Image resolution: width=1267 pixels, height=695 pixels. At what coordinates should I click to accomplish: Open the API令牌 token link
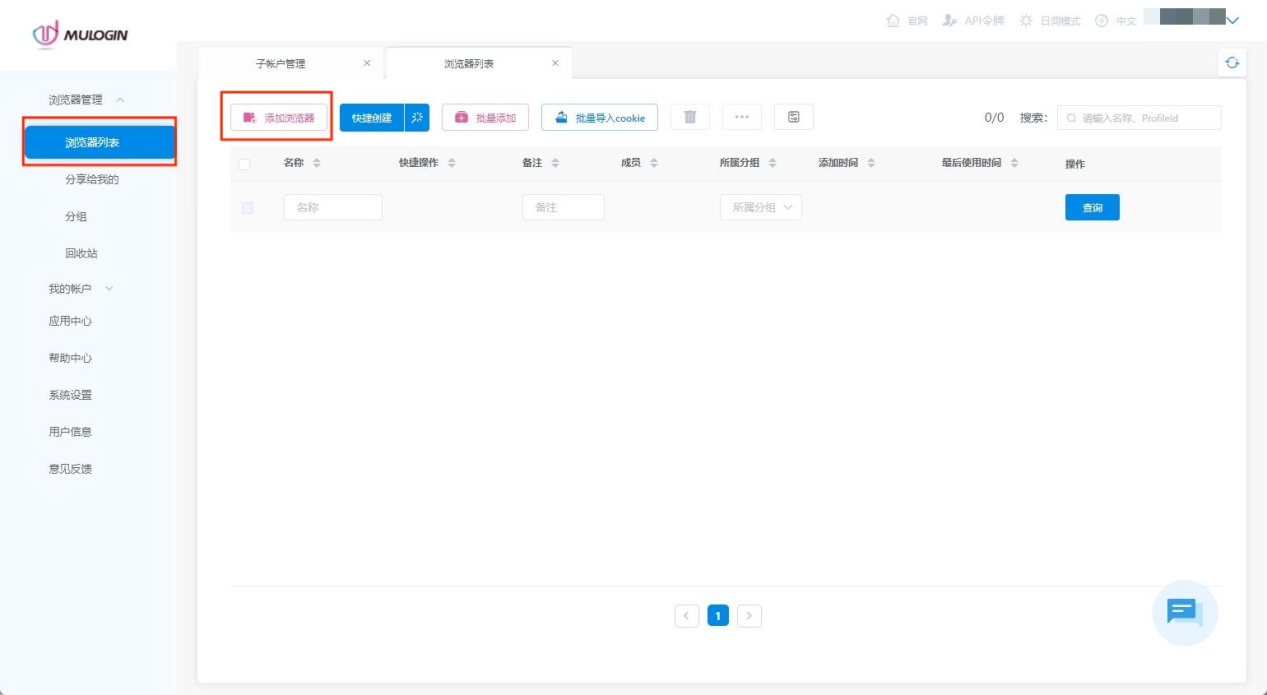point(973,20)
